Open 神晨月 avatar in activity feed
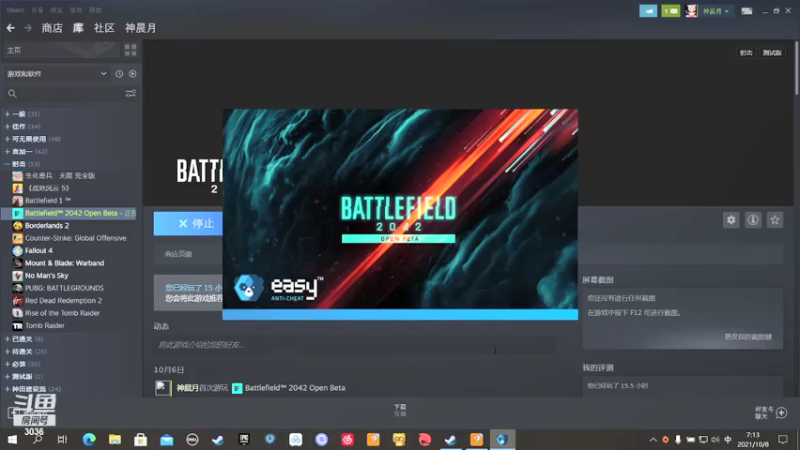800x450 pixels. [x=163, y=388]
